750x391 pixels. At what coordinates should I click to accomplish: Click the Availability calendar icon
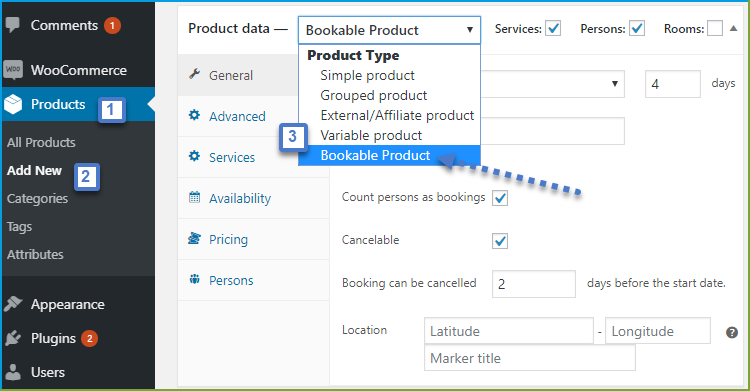[x=194, y=197]
